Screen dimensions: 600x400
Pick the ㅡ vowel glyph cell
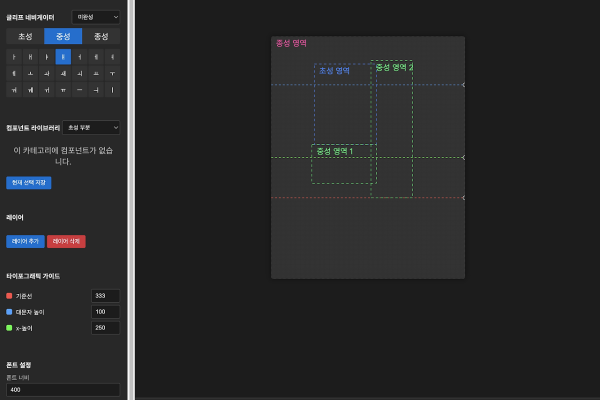79,90
